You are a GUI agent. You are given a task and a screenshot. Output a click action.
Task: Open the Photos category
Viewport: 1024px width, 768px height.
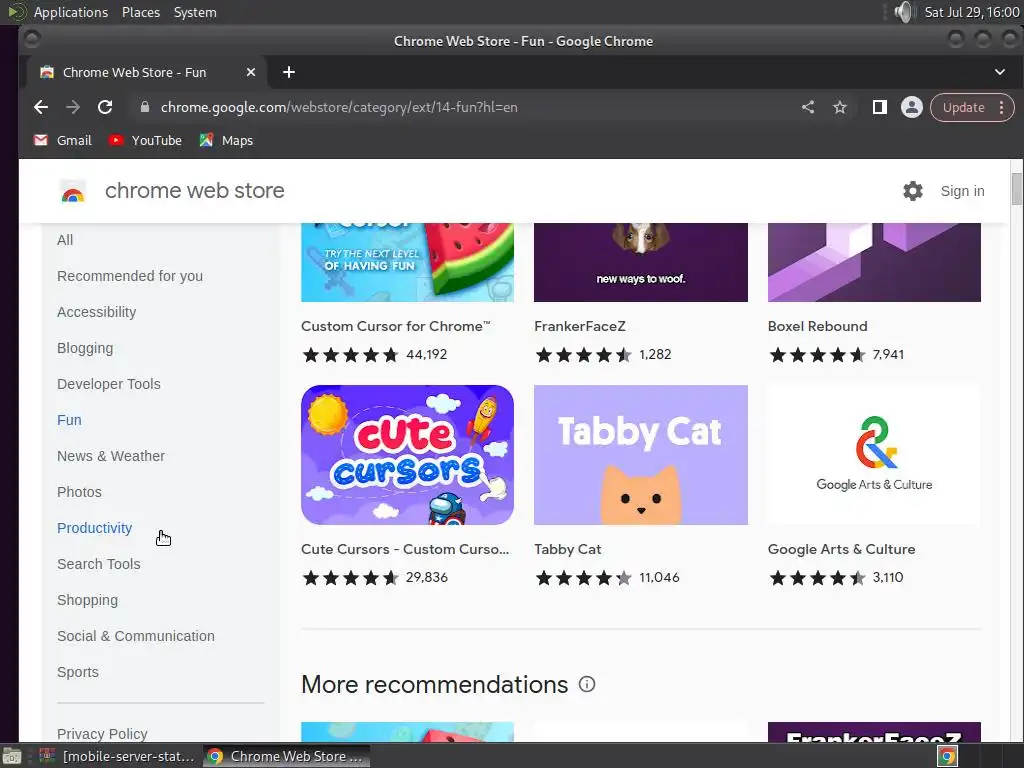coord(79,492)
